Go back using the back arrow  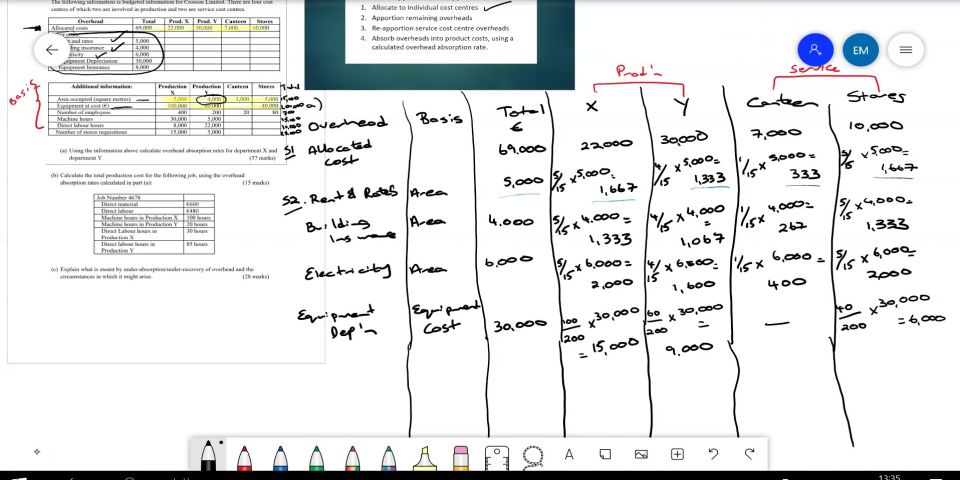(51, 49)
